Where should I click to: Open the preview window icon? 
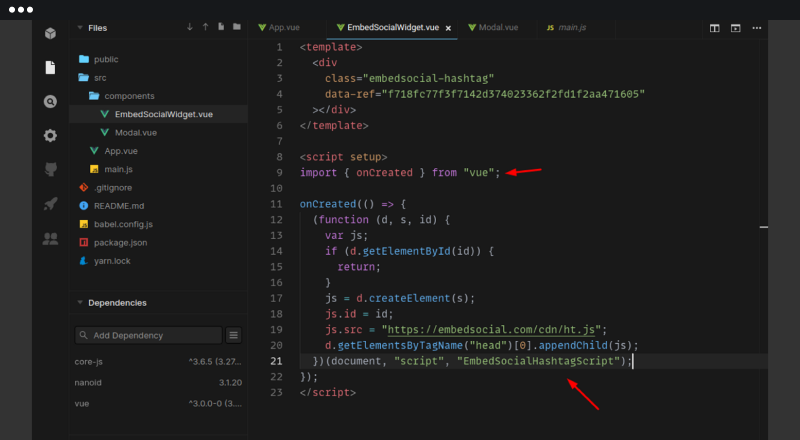pyautogui.click(x=735, y=28)
